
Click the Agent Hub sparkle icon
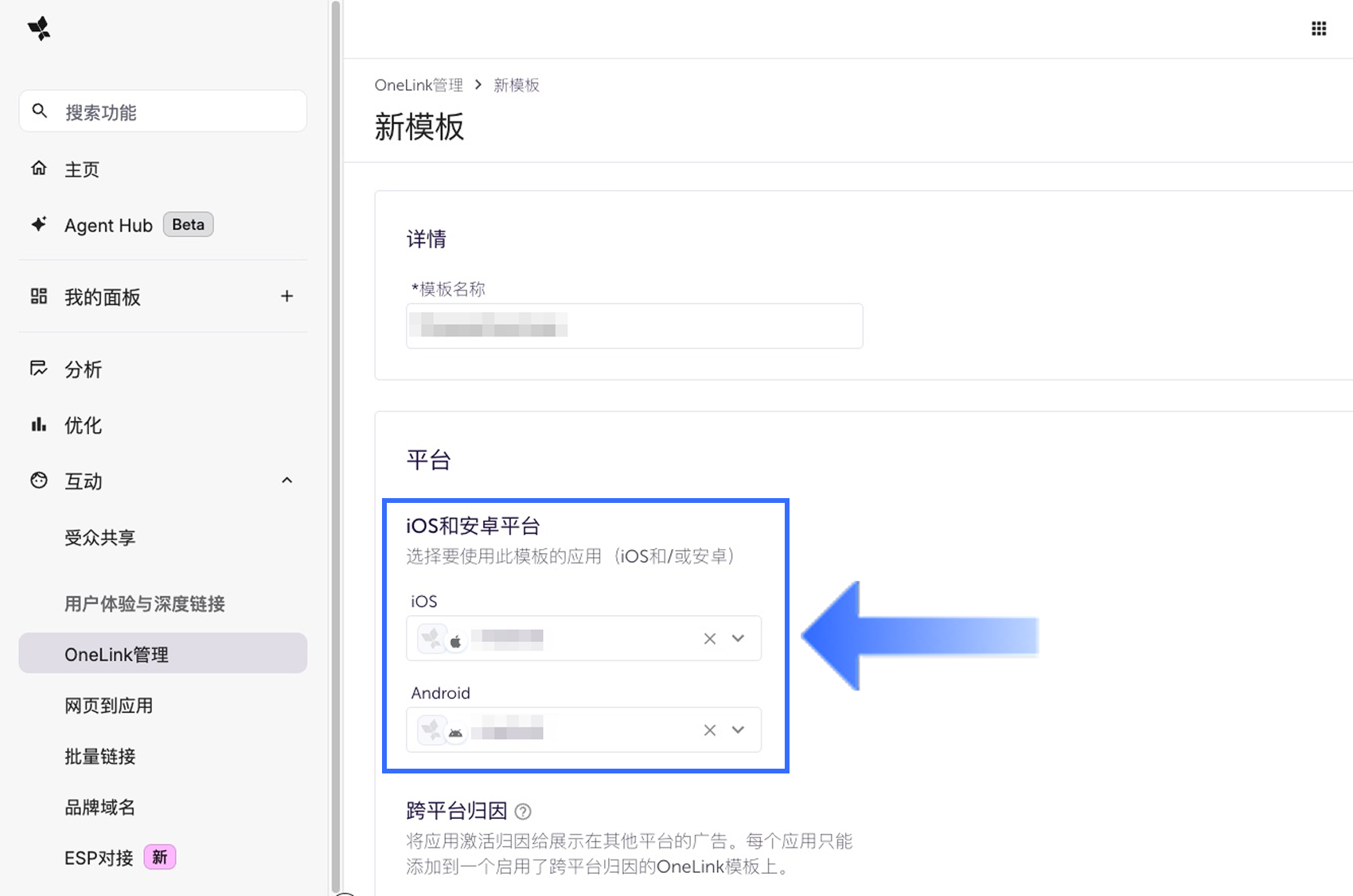tap(39, 224)
